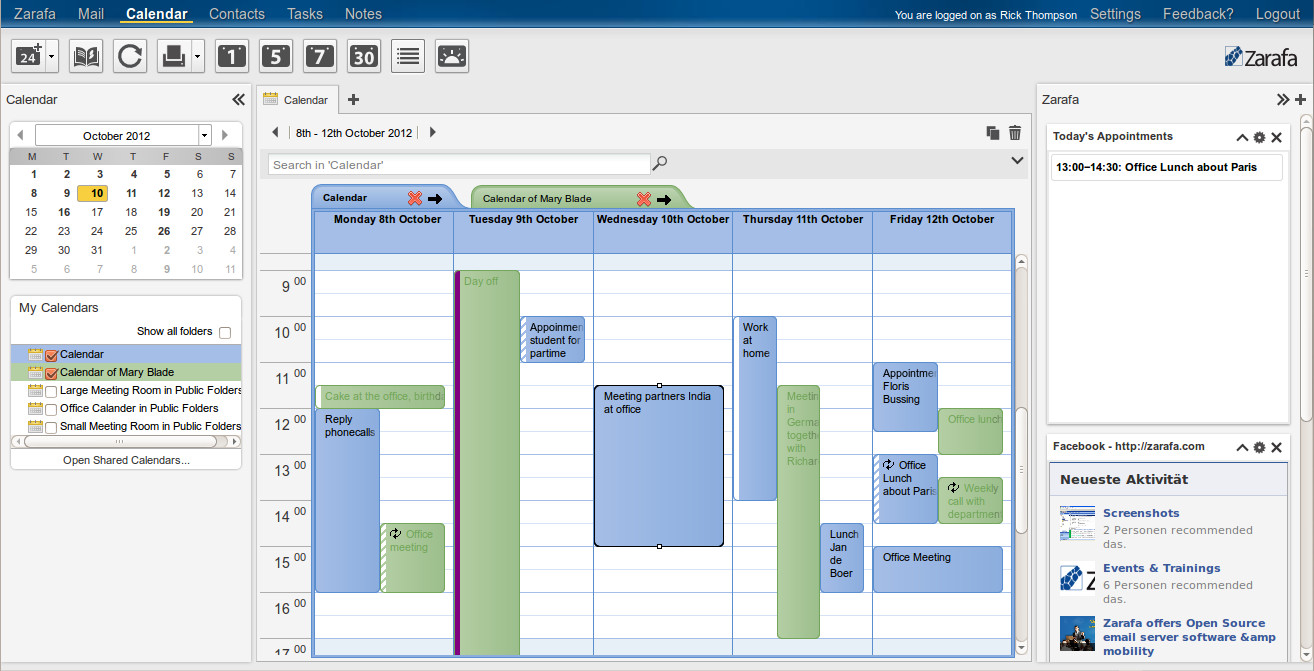The width and height of the screenshot is (1314, 671).
Task: Go to the Contacts tab
Action: (x=237, y=14)
